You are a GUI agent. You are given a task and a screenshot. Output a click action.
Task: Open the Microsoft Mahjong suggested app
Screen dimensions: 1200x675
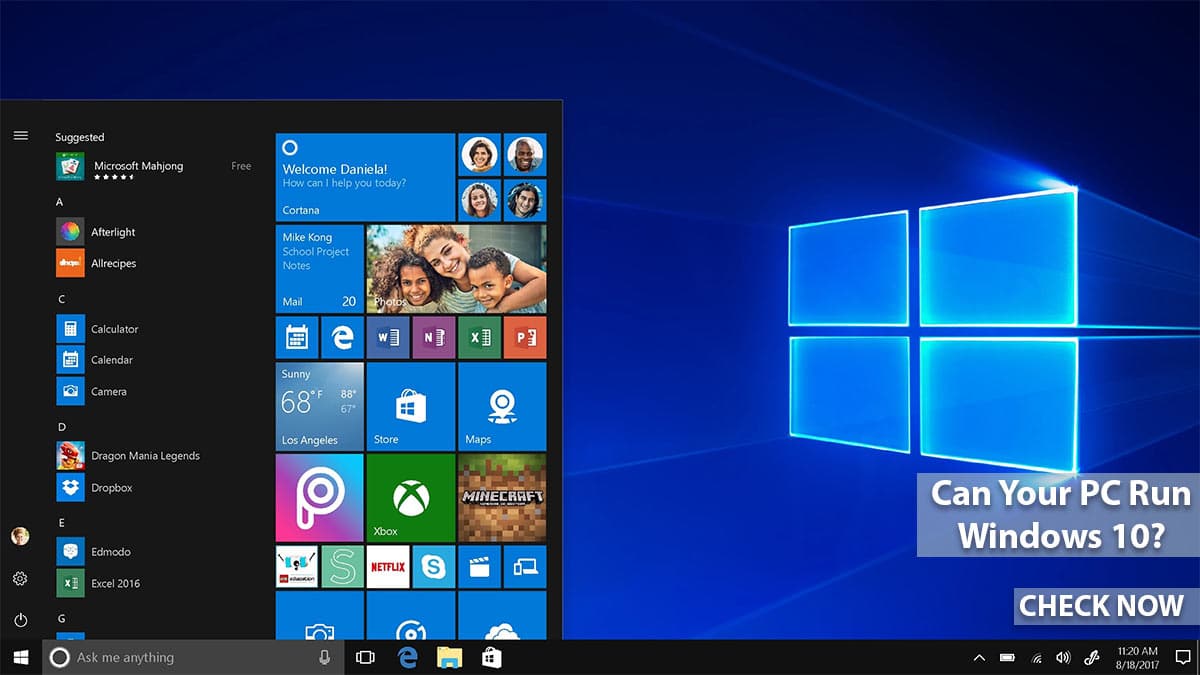(154, 166)
